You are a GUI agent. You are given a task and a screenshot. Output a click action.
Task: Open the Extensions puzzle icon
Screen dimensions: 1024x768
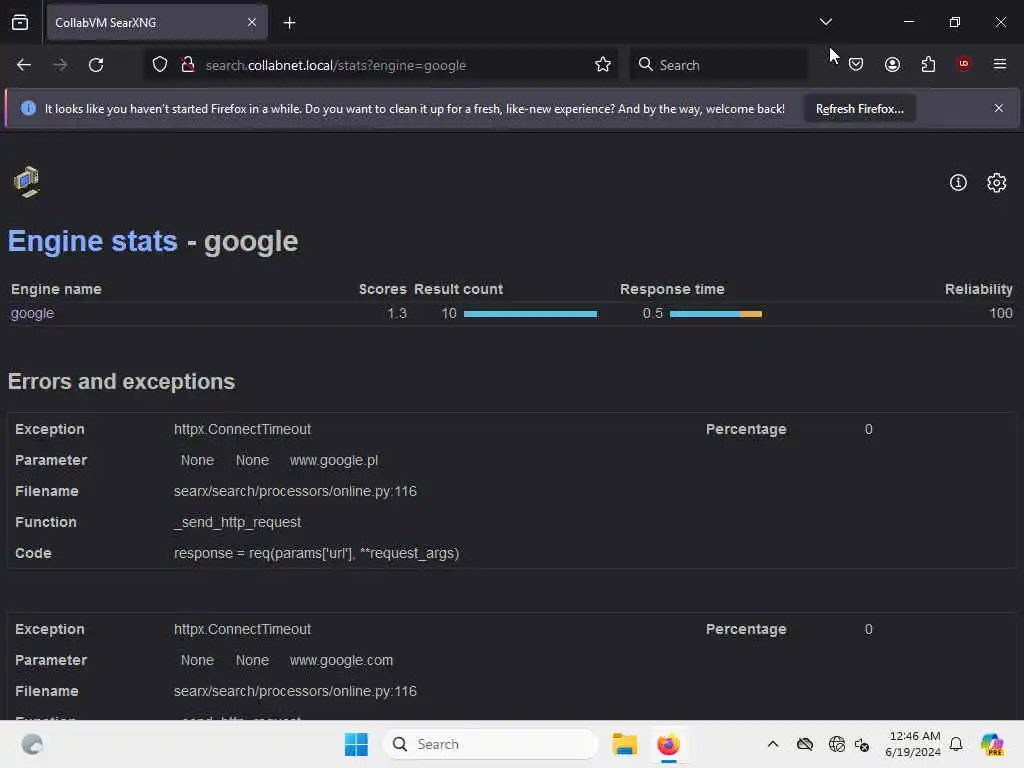click(x=928, y=64)
